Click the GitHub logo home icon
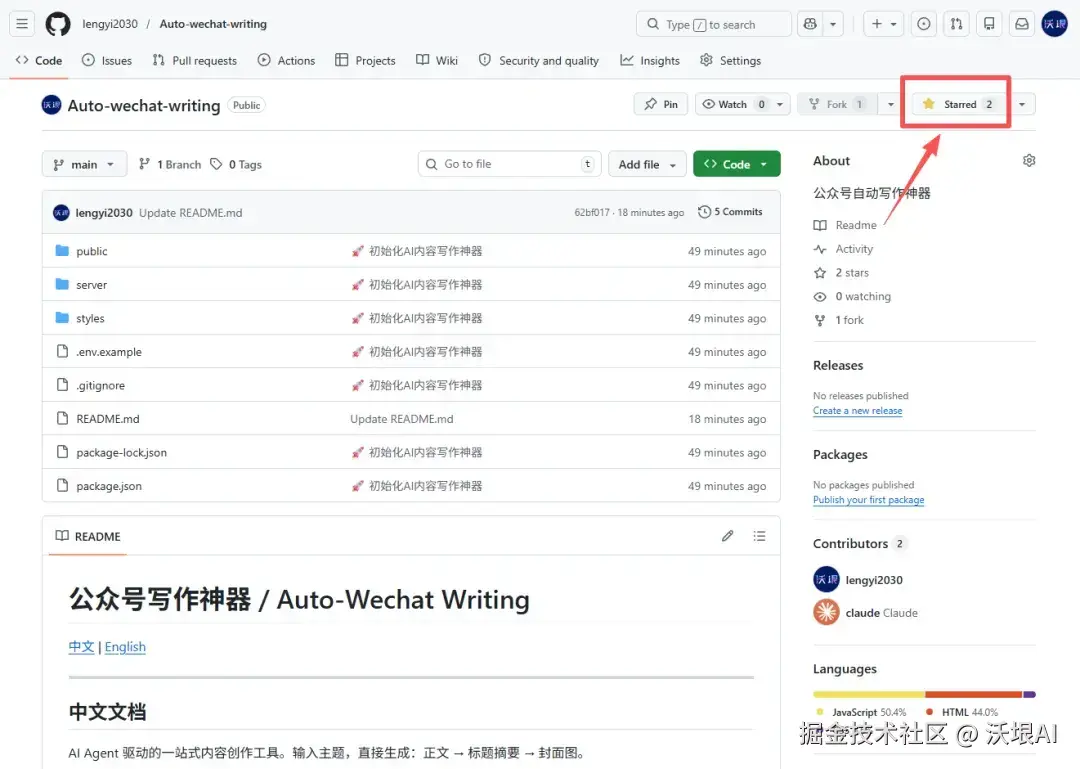This screenshot has height=769, width=1080. coord(58,24)
